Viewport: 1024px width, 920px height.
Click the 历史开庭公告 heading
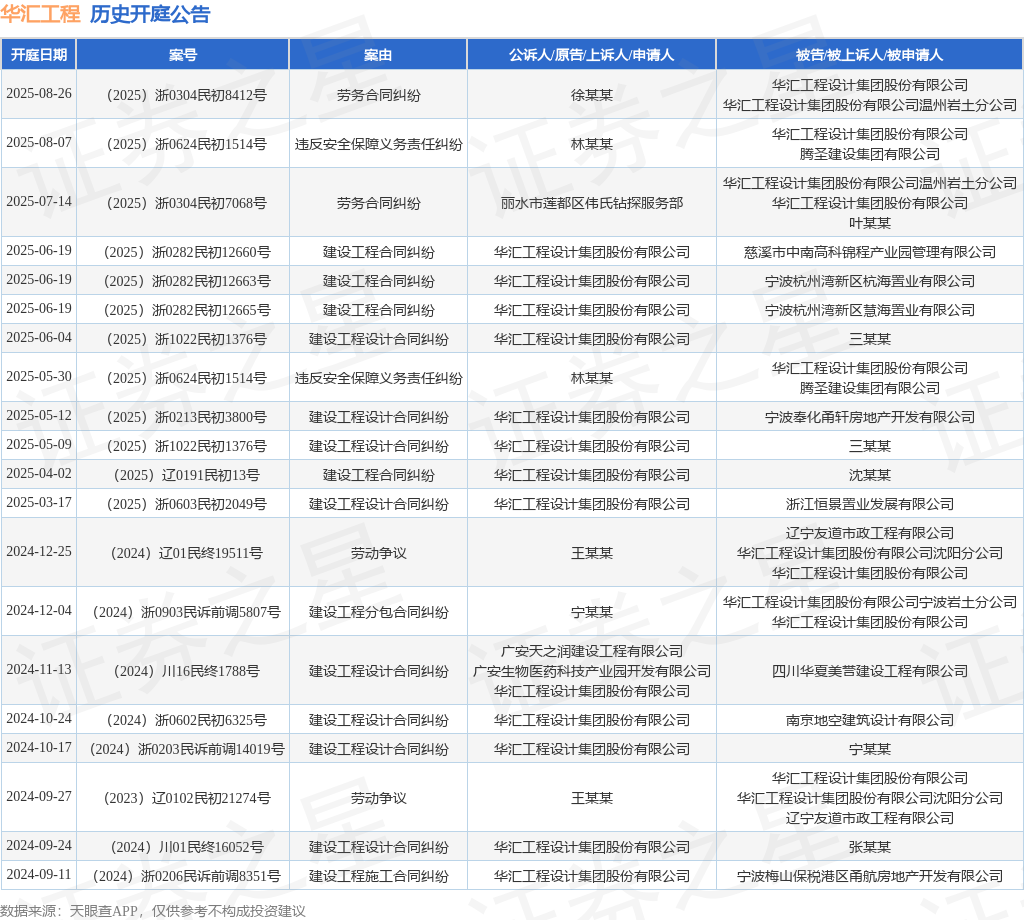point(150,14)
